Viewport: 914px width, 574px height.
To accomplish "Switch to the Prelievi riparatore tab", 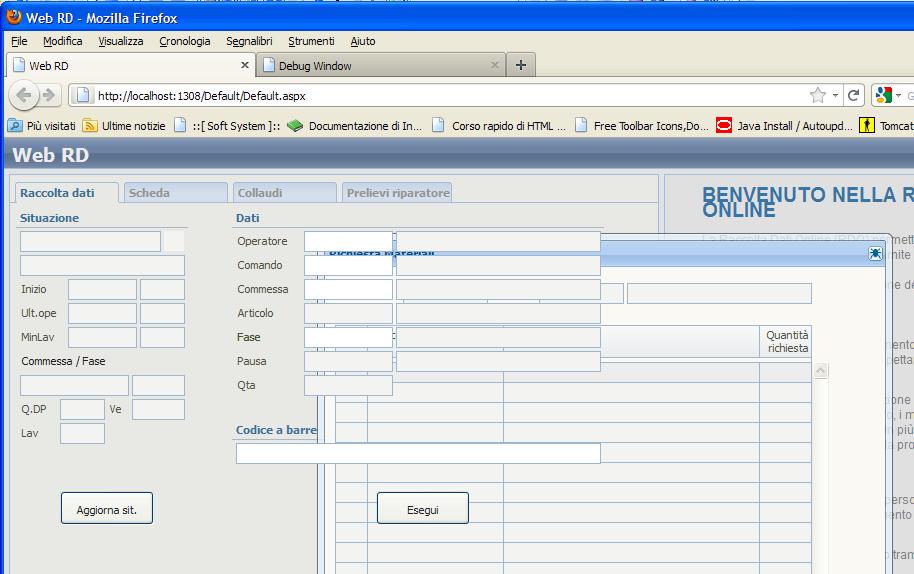I will tap(397, 193).
